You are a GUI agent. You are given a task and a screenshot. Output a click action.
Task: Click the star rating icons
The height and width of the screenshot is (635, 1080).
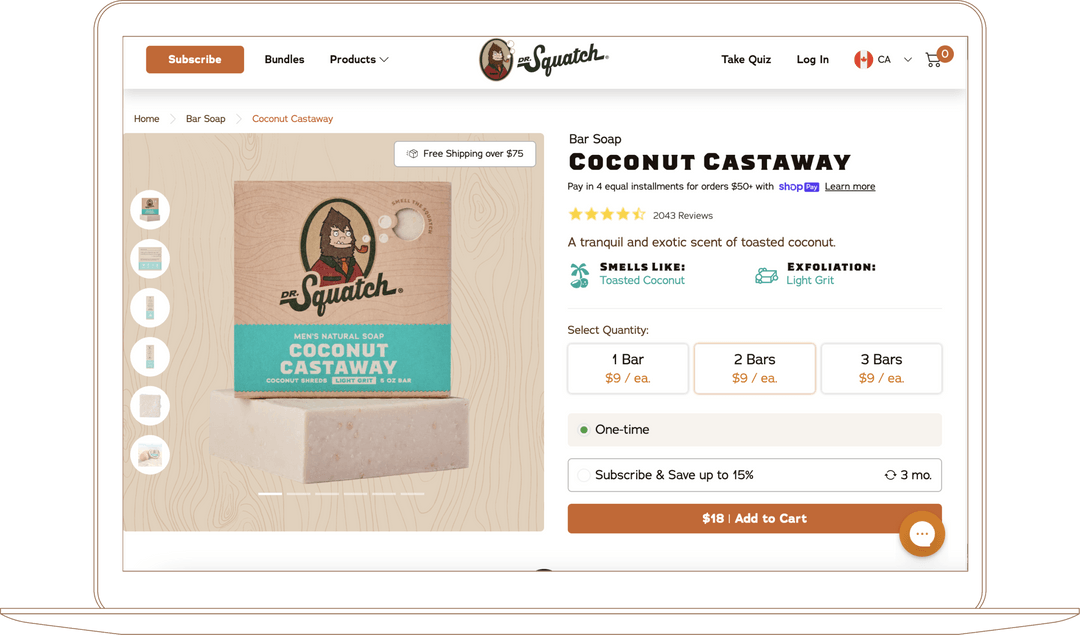[x=607, y=214]
